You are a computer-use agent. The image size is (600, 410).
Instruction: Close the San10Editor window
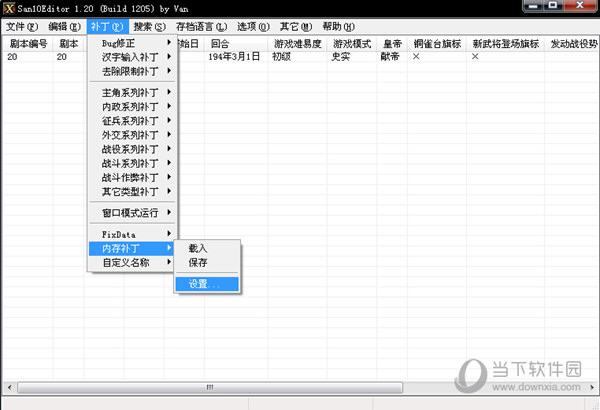point(580,6)
